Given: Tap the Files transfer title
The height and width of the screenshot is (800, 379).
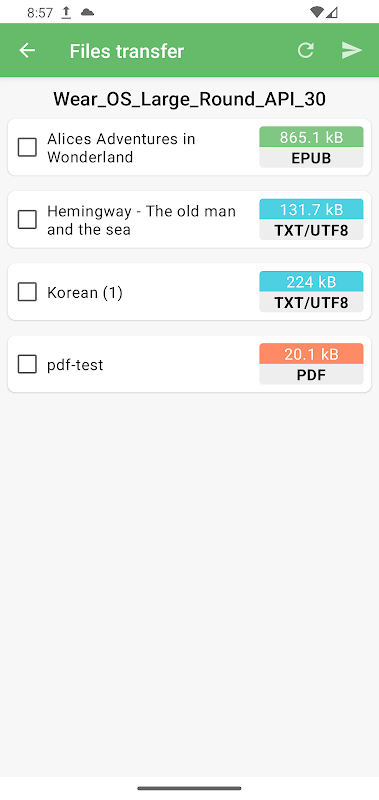Looking at the screenshot, I should [x=127, y=51].
